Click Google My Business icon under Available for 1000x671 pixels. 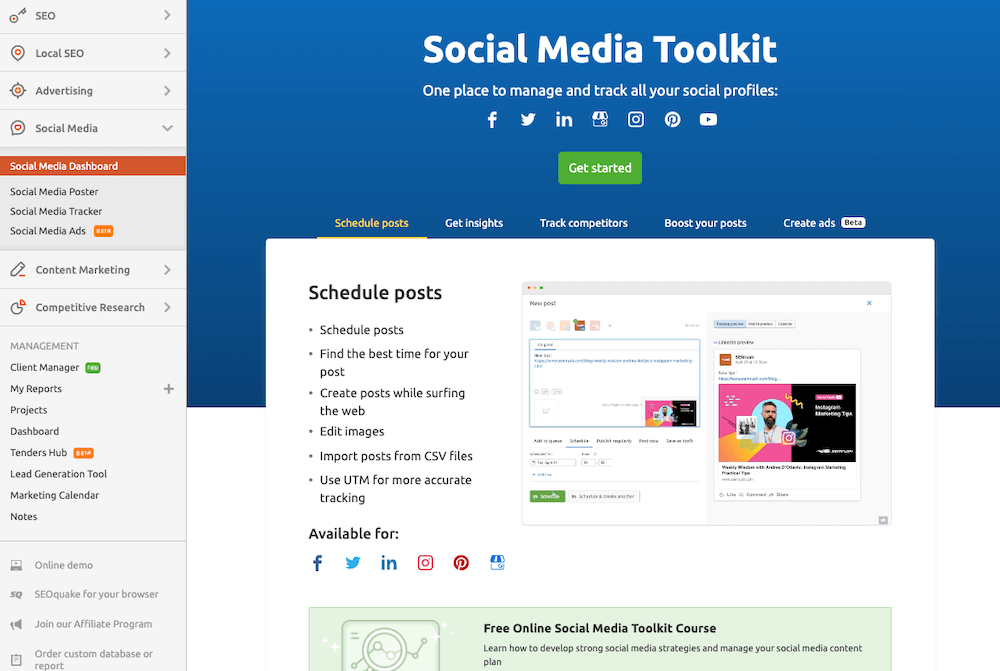click(x=497, y=563)
